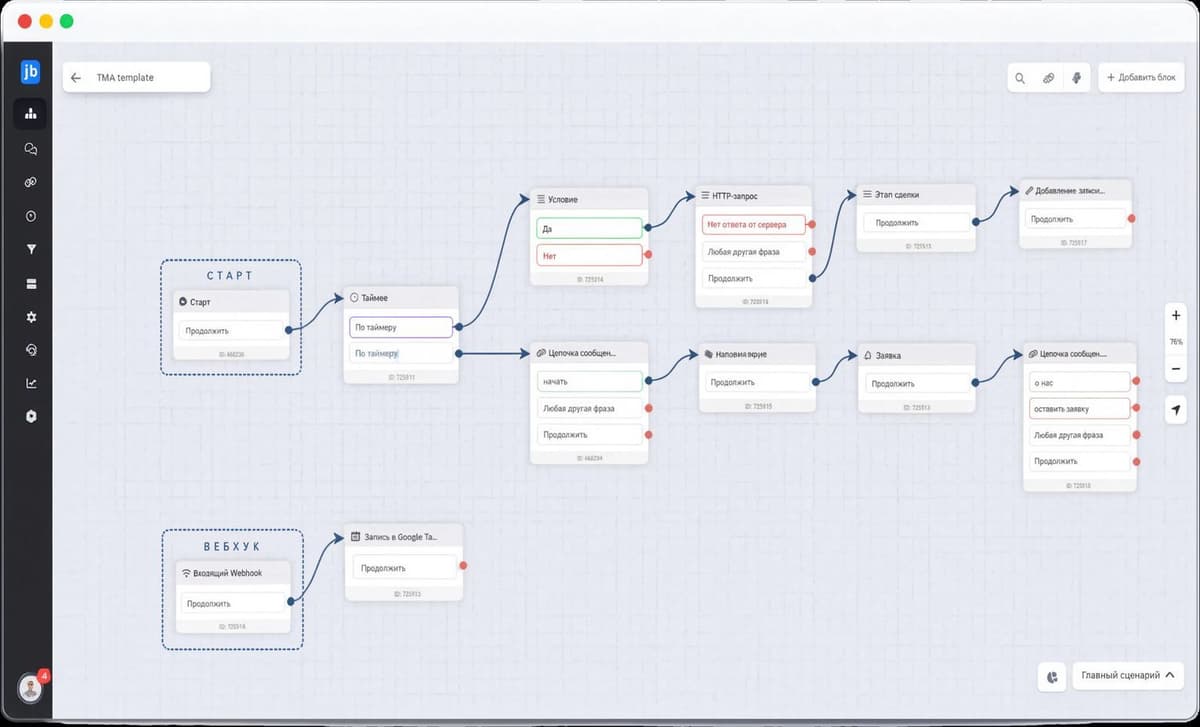Viewport: 1200px width, 727px height.
Task: Click the link icon in top toolbar
Action: [1048, 78]
